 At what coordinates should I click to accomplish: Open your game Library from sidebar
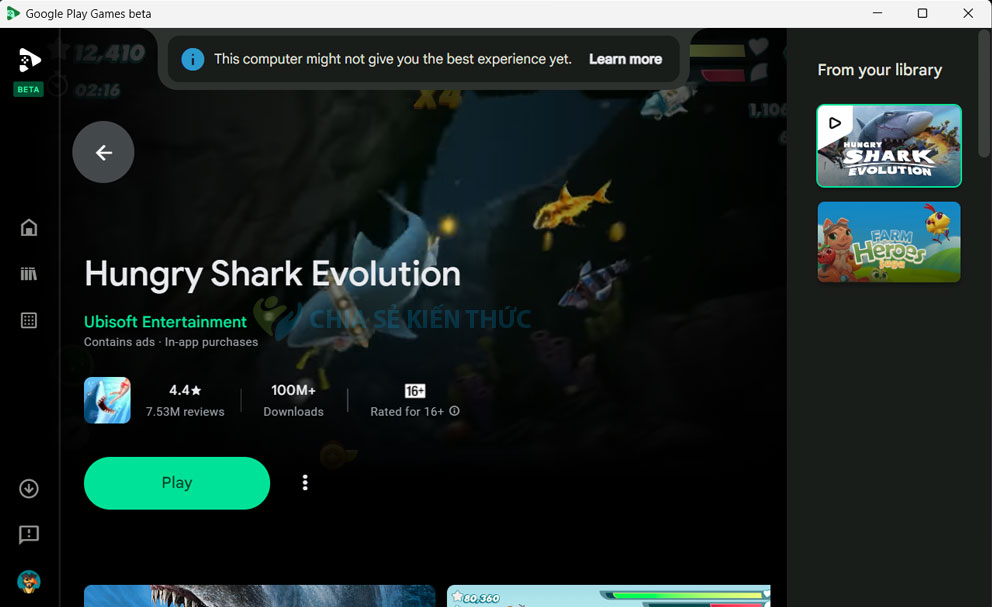click(29, 273)
